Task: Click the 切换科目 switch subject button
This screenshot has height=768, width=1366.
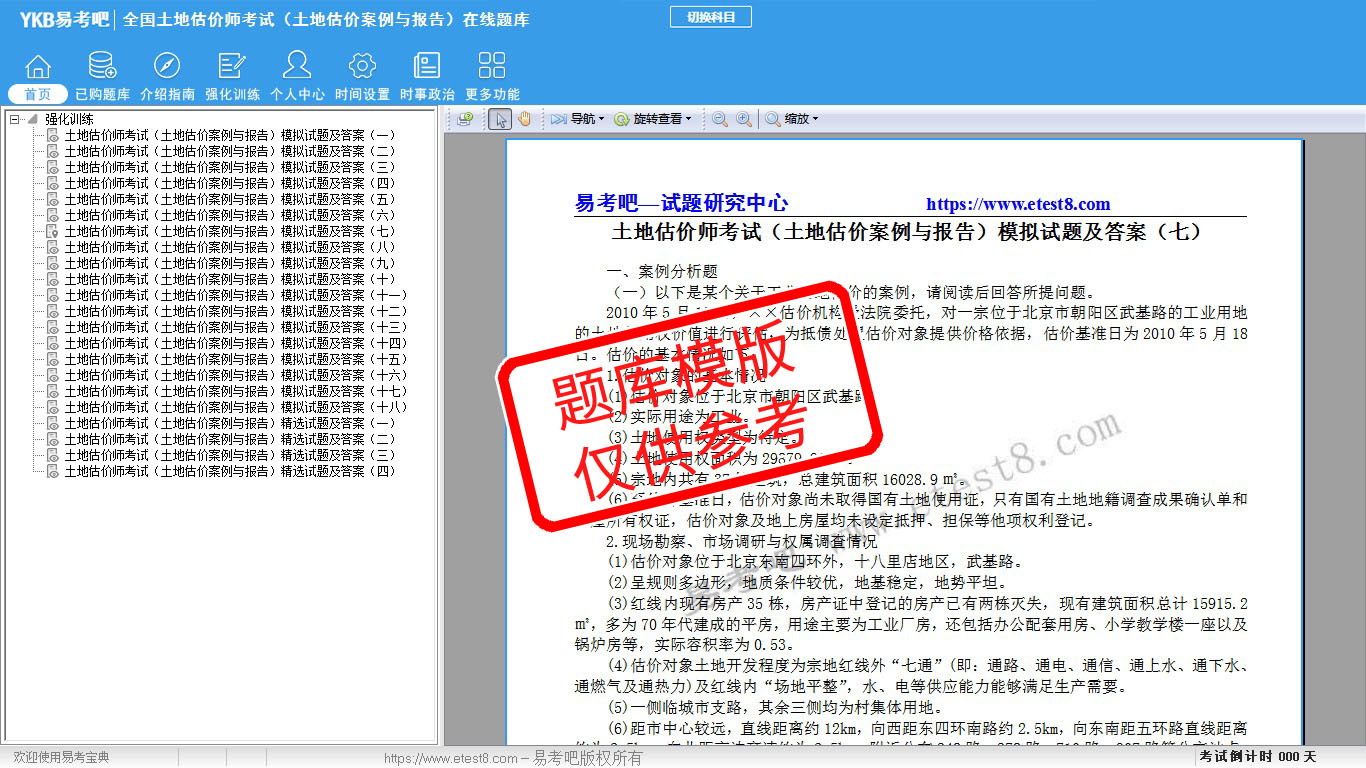Action: click(x=710, y=17)
